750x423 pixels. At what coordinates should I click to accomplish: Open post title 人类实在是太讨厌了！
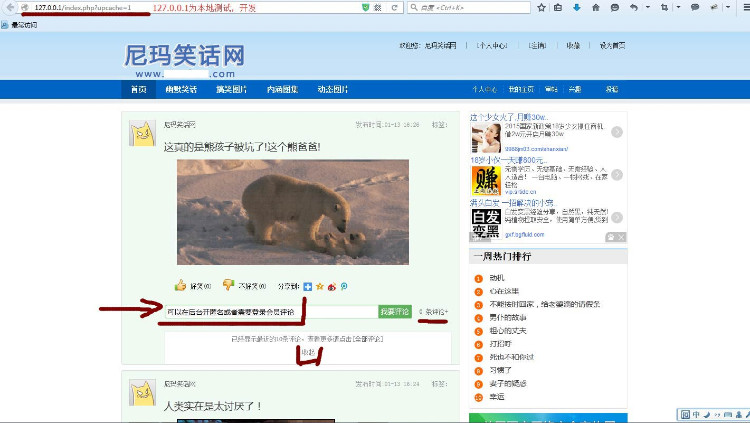212,406
